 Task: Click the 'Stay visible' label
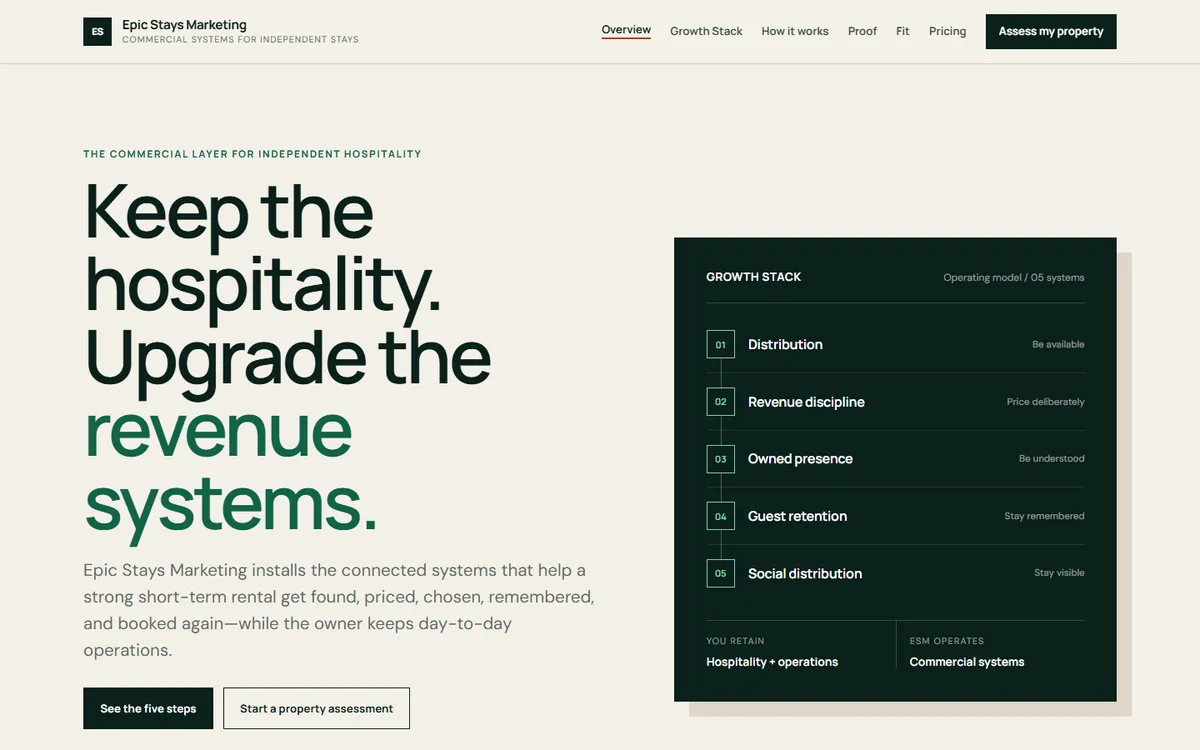point(1059,573)
